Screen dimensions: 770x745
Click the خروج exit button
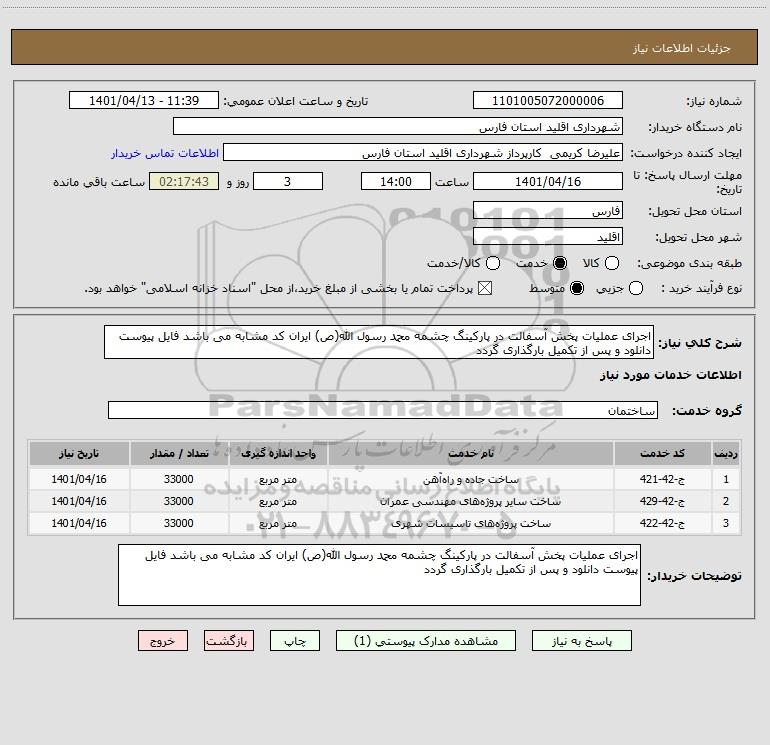pos(163,641)
